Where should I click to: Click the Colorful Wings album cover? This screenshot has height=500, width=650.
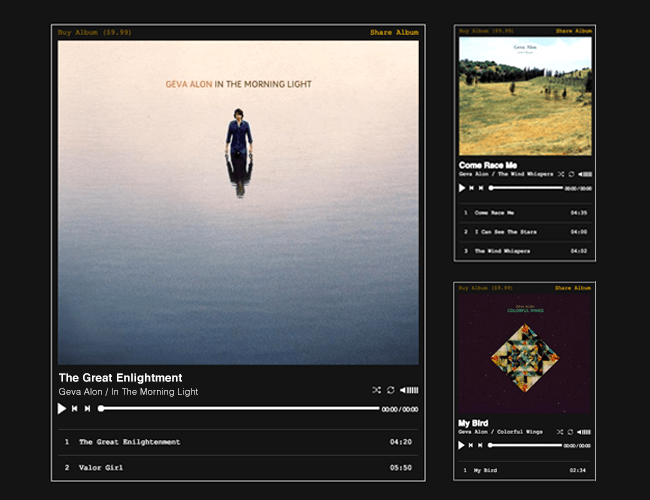coord(524,353)
